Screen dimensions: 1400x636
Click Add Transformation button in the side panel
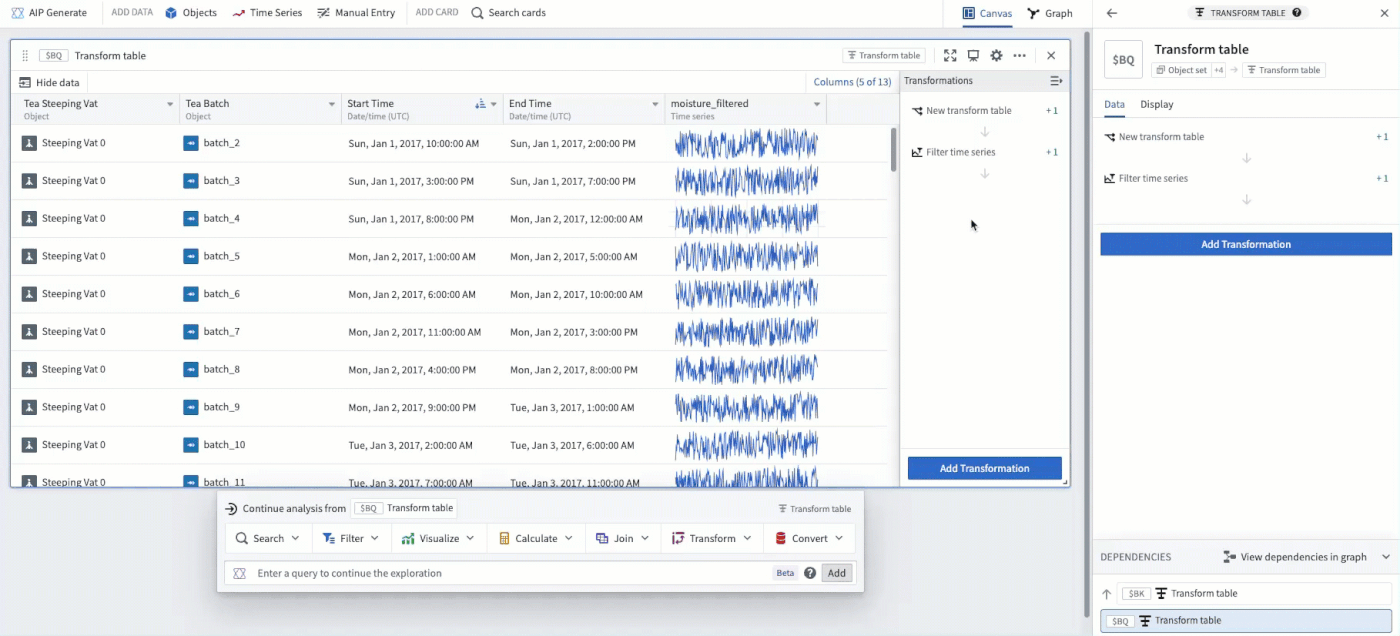(1246, 244)
